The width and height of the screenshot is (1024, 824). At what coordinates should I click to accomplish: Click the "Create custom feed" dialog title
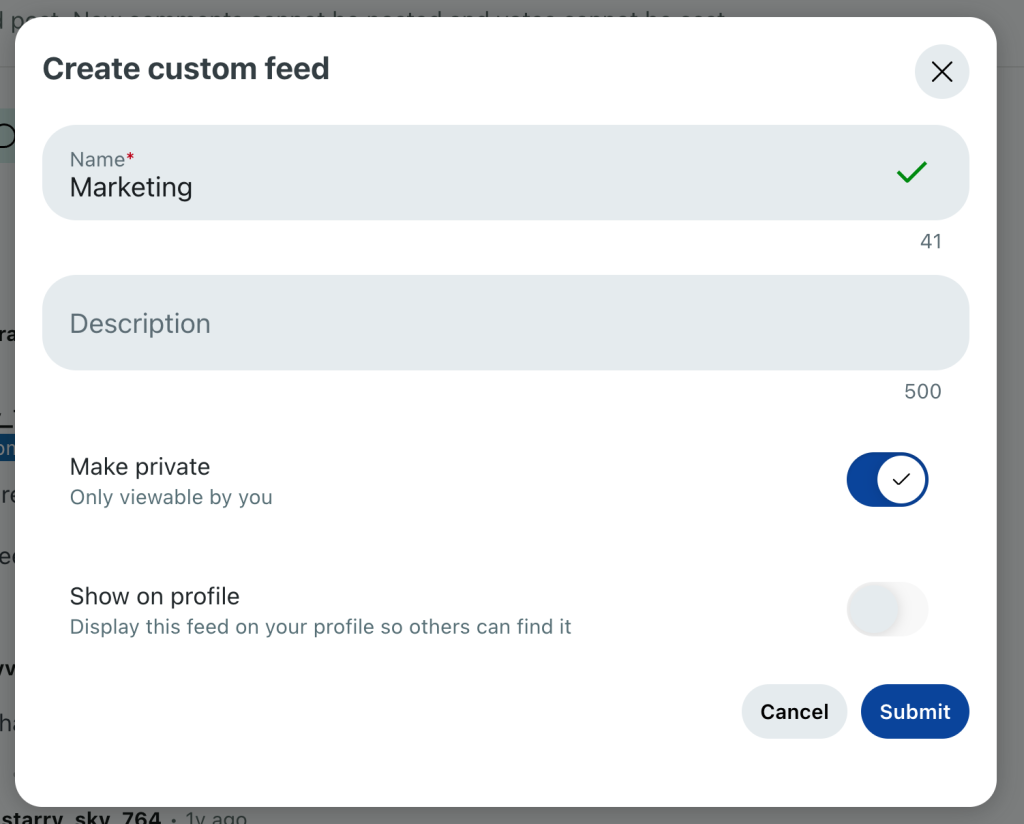tap(186, 69)
